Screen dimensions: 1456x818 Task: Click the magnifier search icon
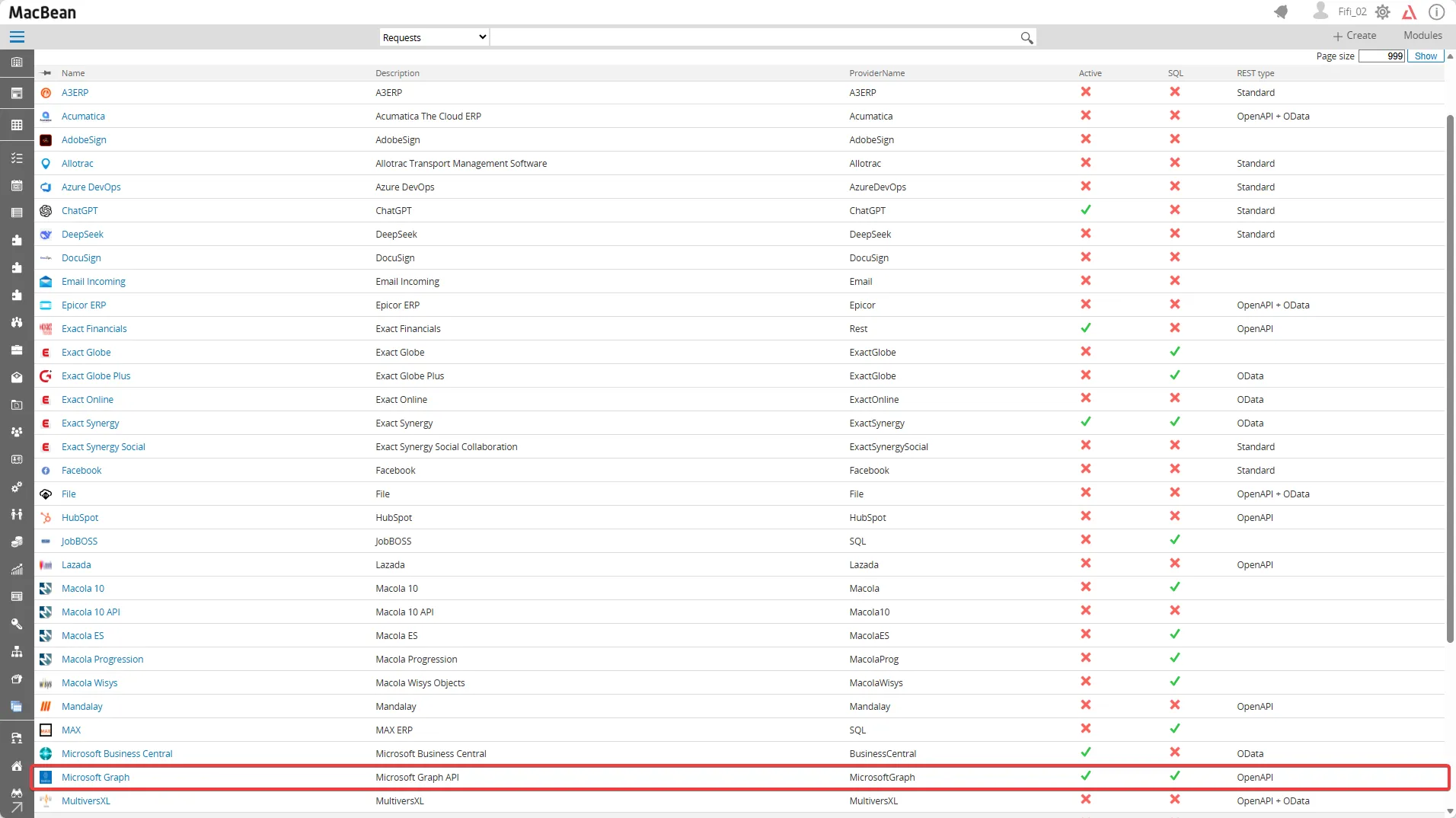[x=1027, y=38]
